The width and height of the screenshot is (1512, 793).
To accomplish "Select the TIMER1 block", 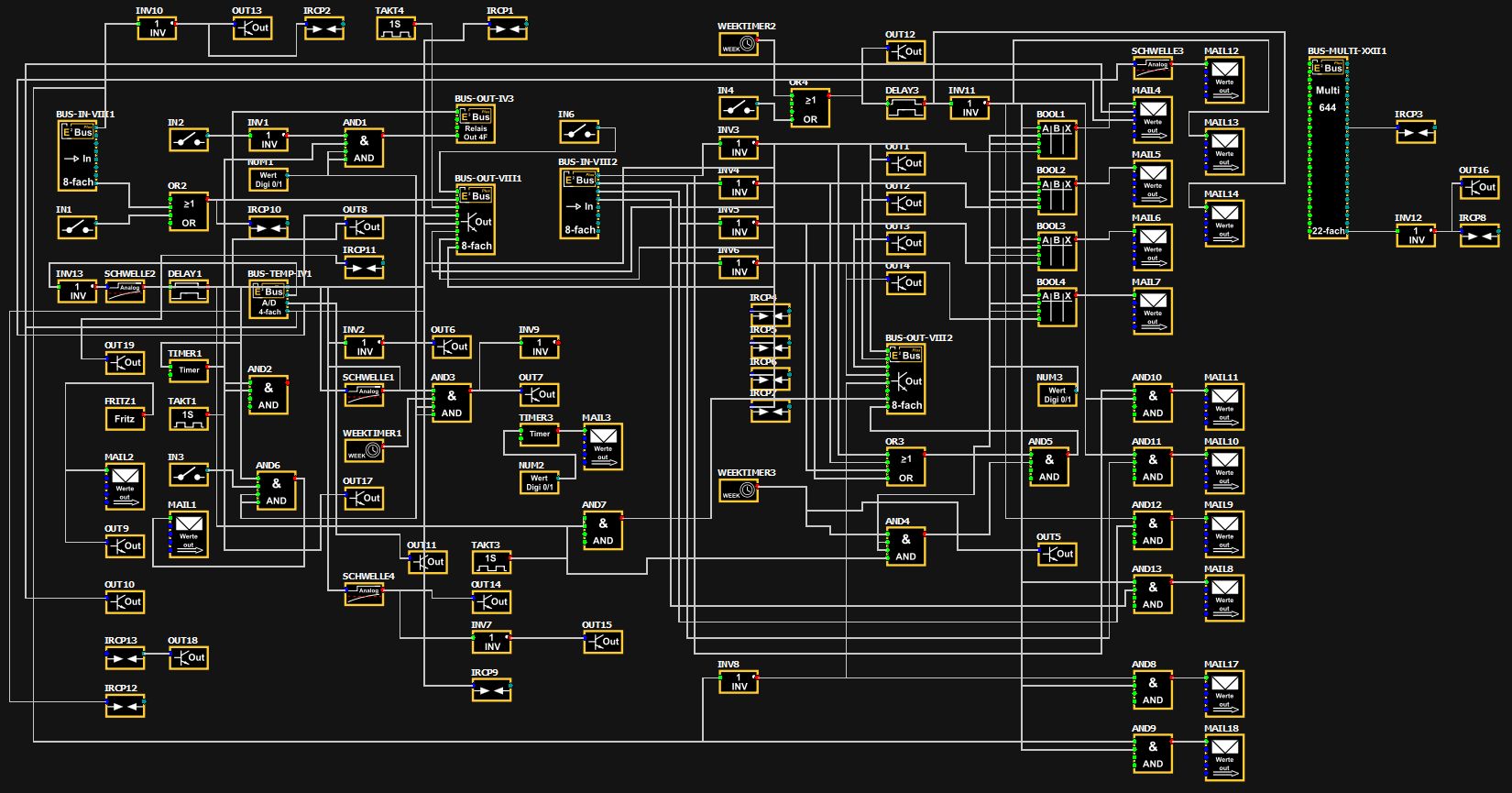I will coord(189,370).
